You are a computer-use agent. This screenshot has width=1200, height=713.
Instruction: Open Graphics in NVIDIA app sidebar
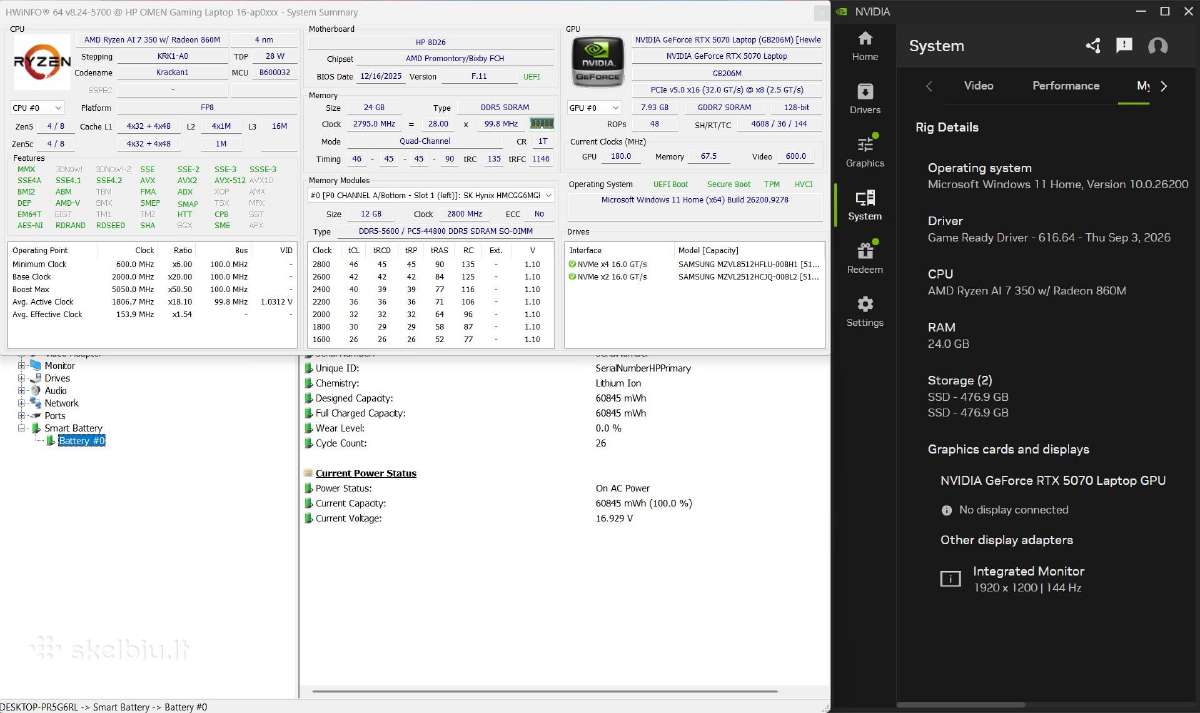[864, 152]
